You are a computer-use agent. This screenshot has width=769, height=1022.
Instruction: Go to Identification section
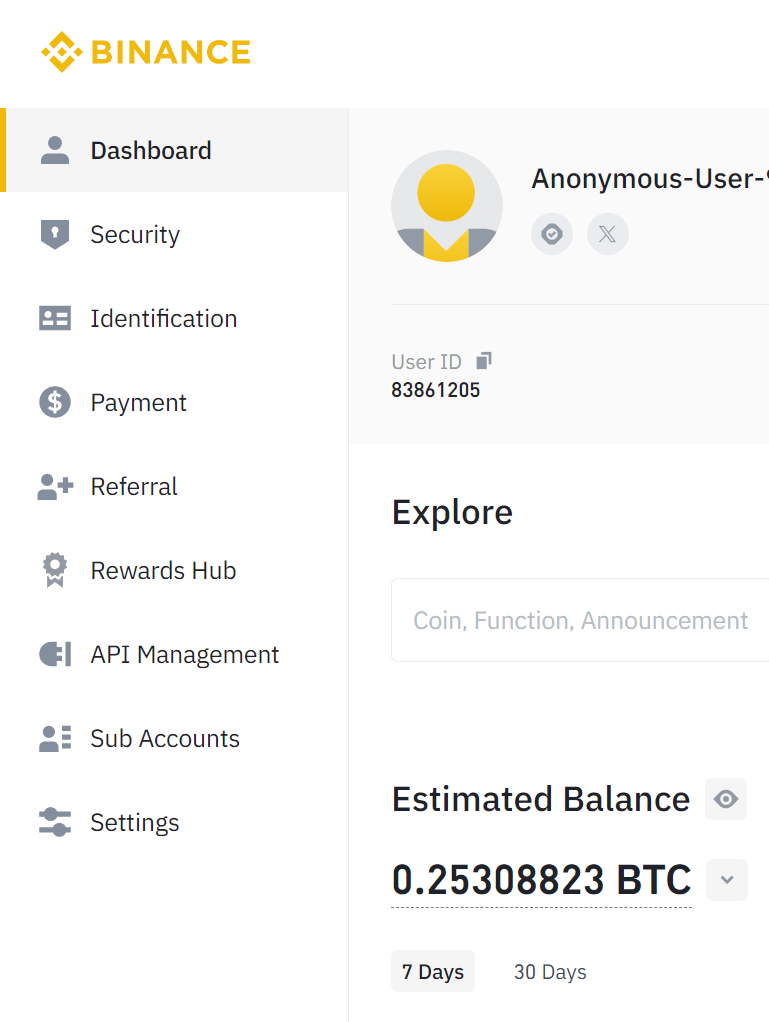point(174,319)
